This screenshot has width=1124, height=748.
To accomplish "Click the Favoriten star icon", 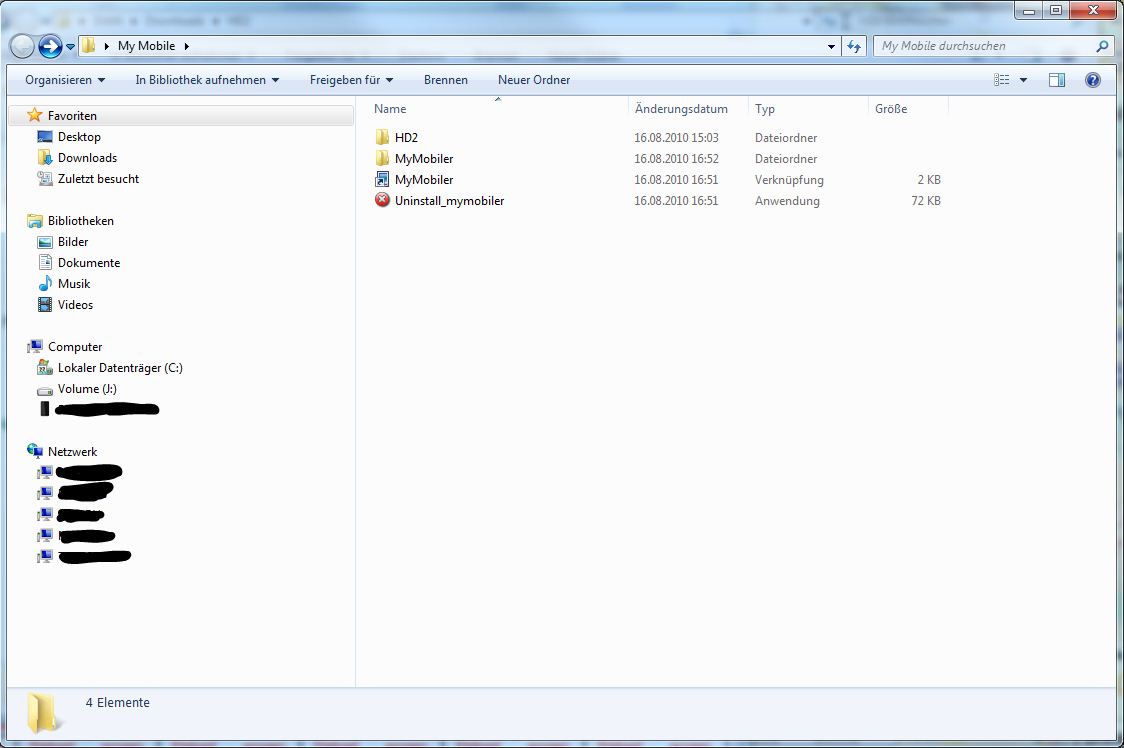I will [34, 115].
